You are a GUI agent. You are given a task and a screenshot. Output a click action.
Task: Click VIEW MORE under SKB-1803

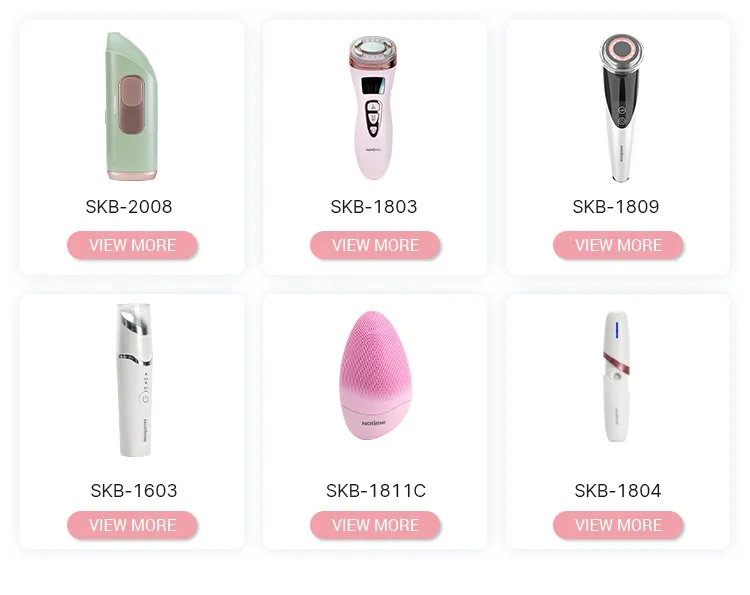tap(375, 245)
